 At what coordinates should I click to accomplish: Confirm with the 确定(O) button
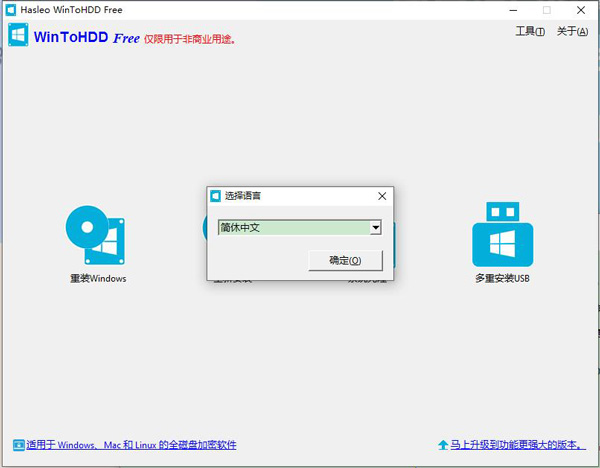pos(345,261)
